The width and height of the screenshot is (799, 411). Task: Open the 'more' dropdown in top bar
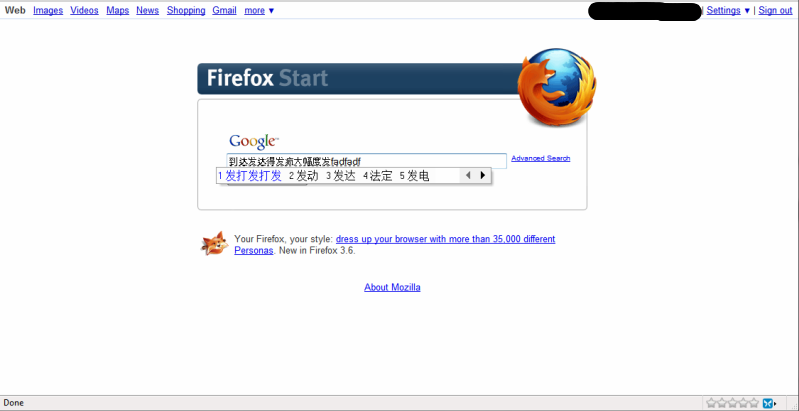pyautogui.click(x=259, y=10)
